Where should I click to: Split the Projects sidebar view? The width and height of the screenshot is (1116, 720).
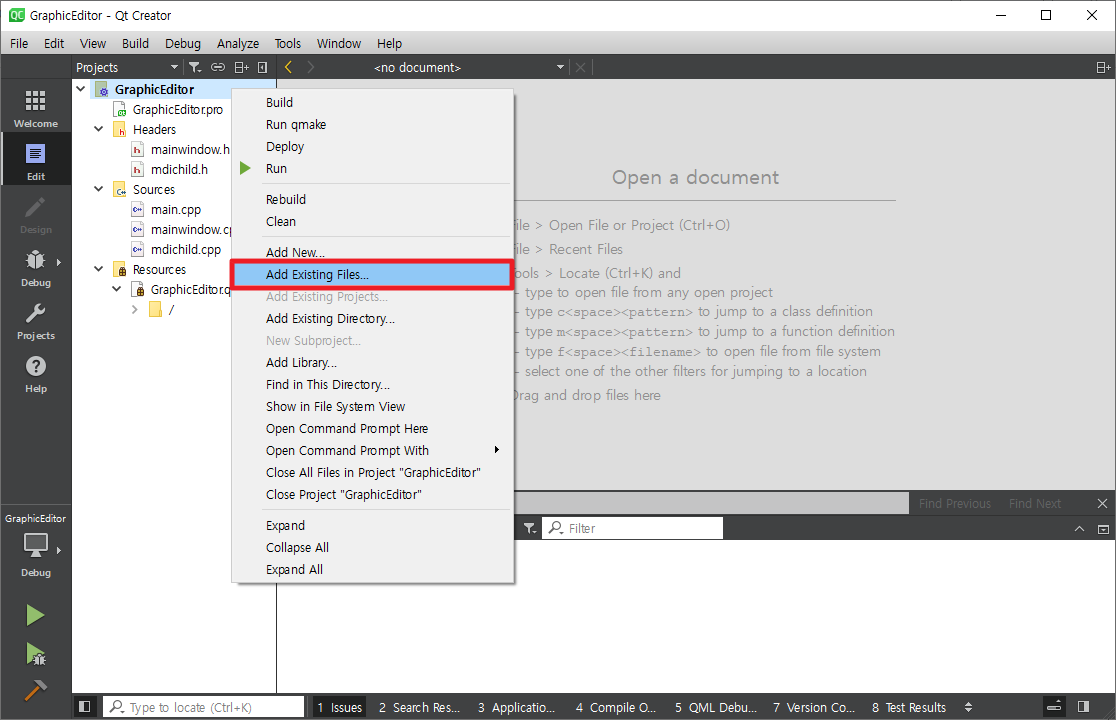pyautogui.click(x=241, y=67)
